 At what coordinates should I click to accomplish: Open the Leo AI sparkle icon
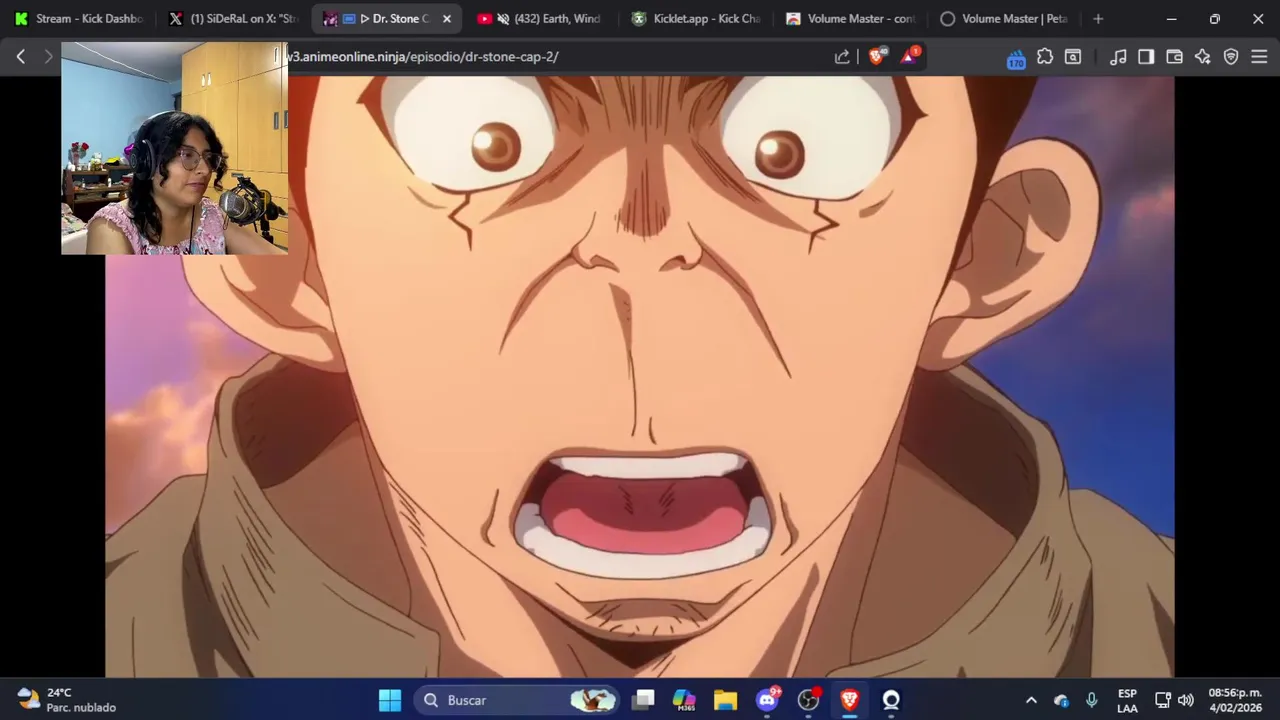tap(1202, 57)
